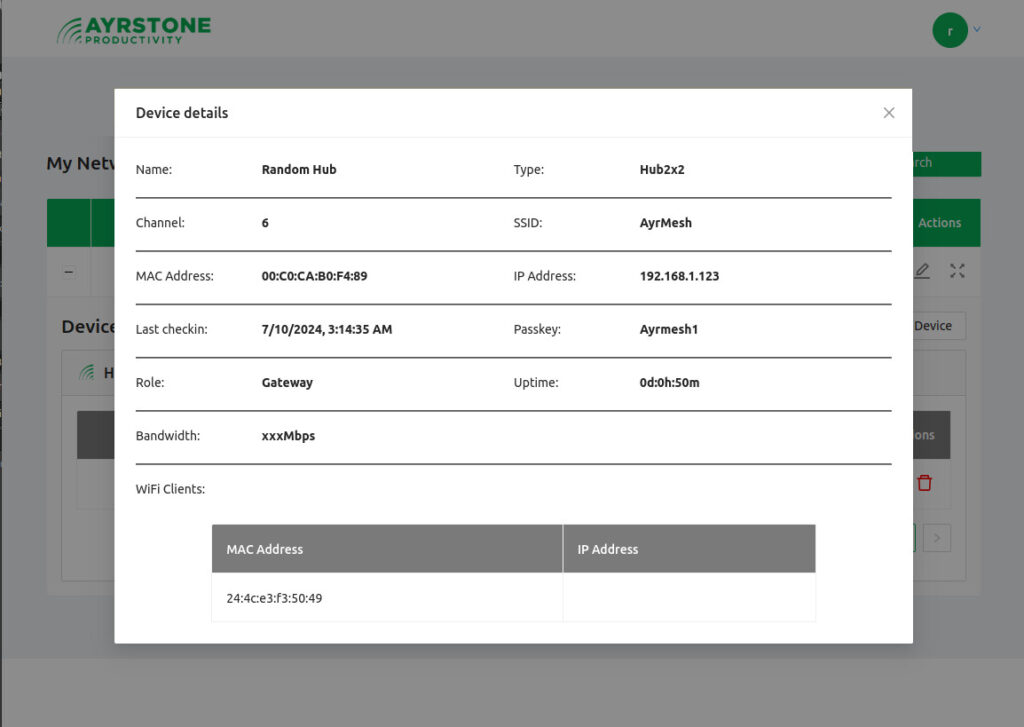
Task: Go to next page with right chevron
Action: pyautogui.click(x=936, y=538)
